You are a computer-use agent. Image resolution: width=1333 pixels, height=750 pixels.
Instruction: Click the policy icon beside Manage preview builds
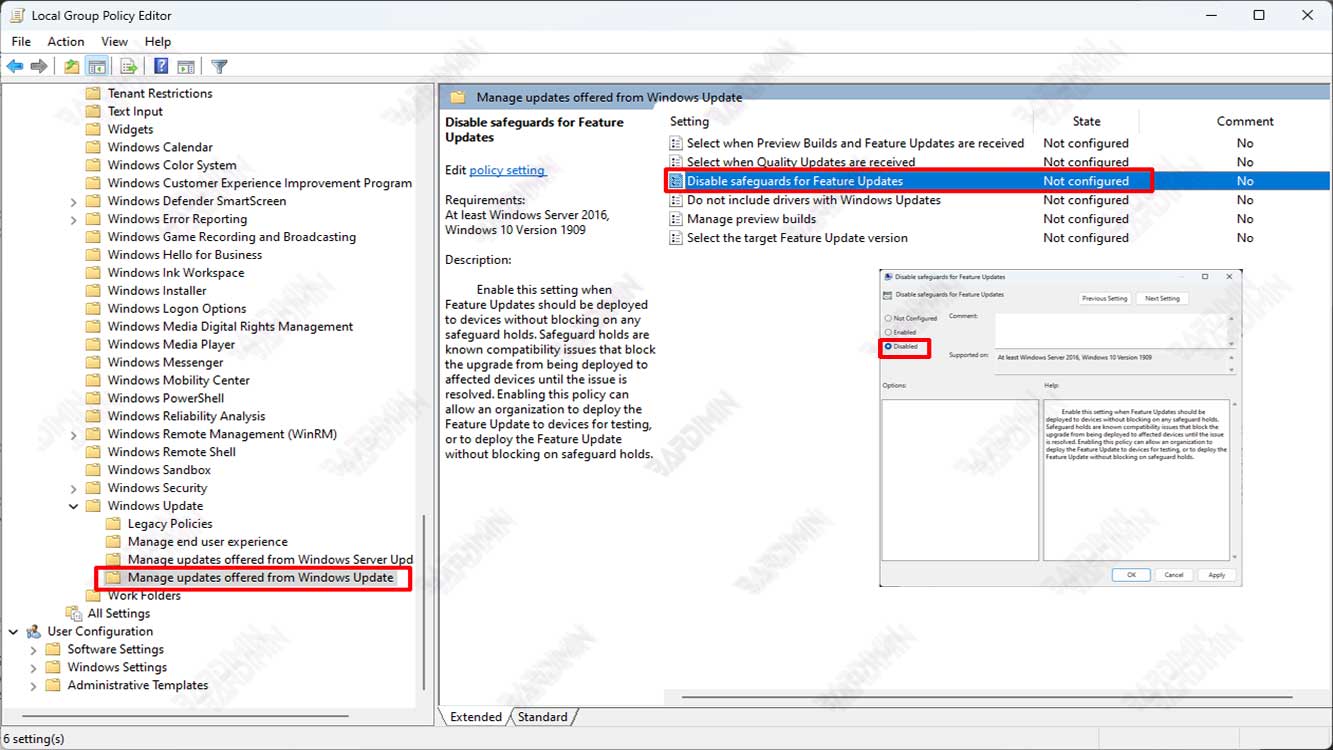tap(676, 219)
